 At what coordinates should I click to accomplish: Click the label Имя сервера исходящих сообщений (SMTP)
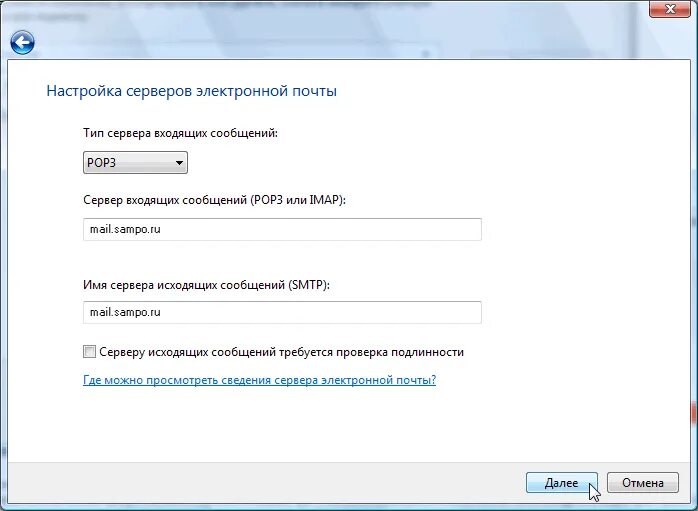pos(206,284)
